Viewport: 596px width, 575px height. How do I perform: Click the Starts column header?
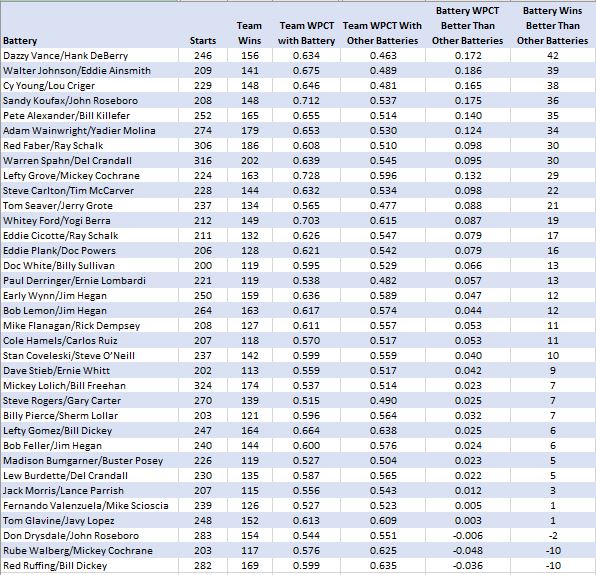click(203, 25)
